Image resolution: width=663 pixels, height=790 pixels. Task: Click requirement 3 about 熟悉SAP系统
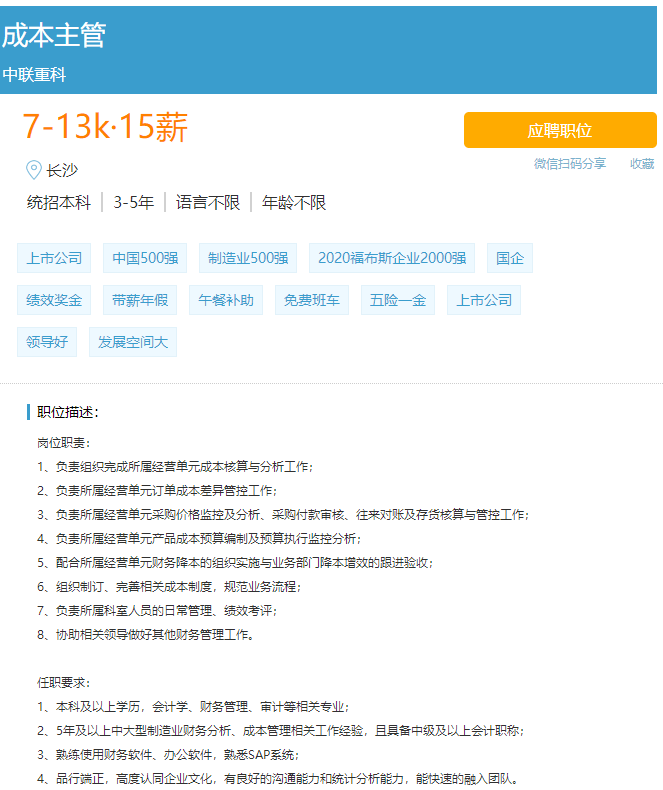click(168, 755)
